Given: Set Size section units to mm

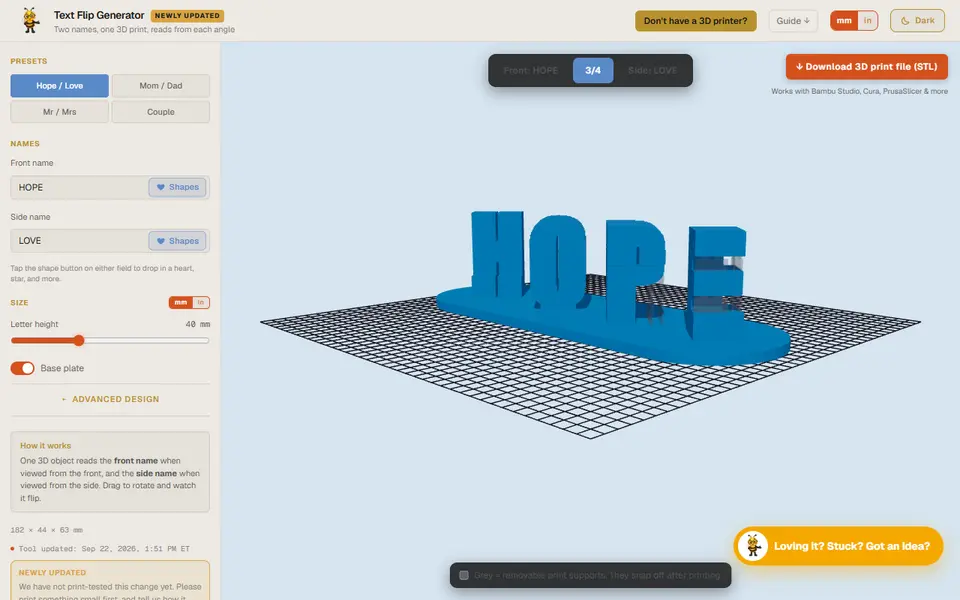Looking at the screenshot, I should pyautogui.click(x=181, y=302).
